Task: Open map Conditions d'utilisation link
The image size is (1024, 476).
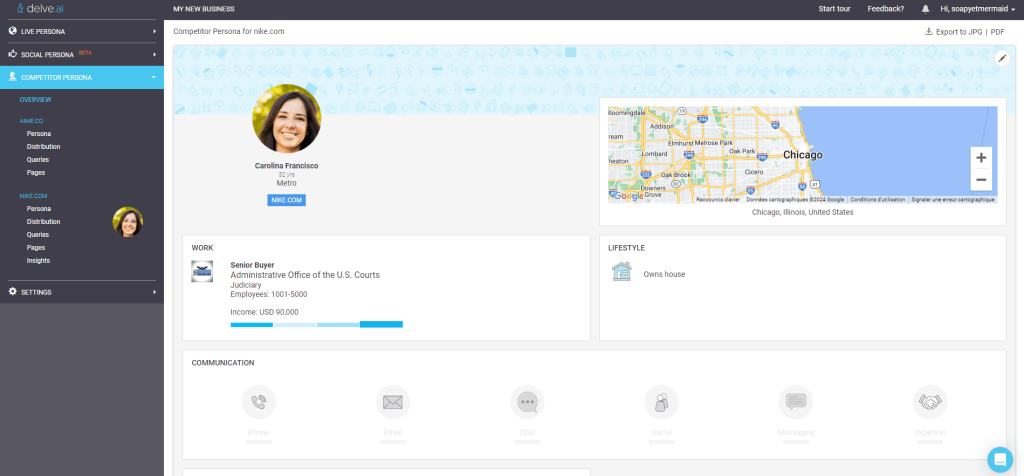Action: pos(877,200)
